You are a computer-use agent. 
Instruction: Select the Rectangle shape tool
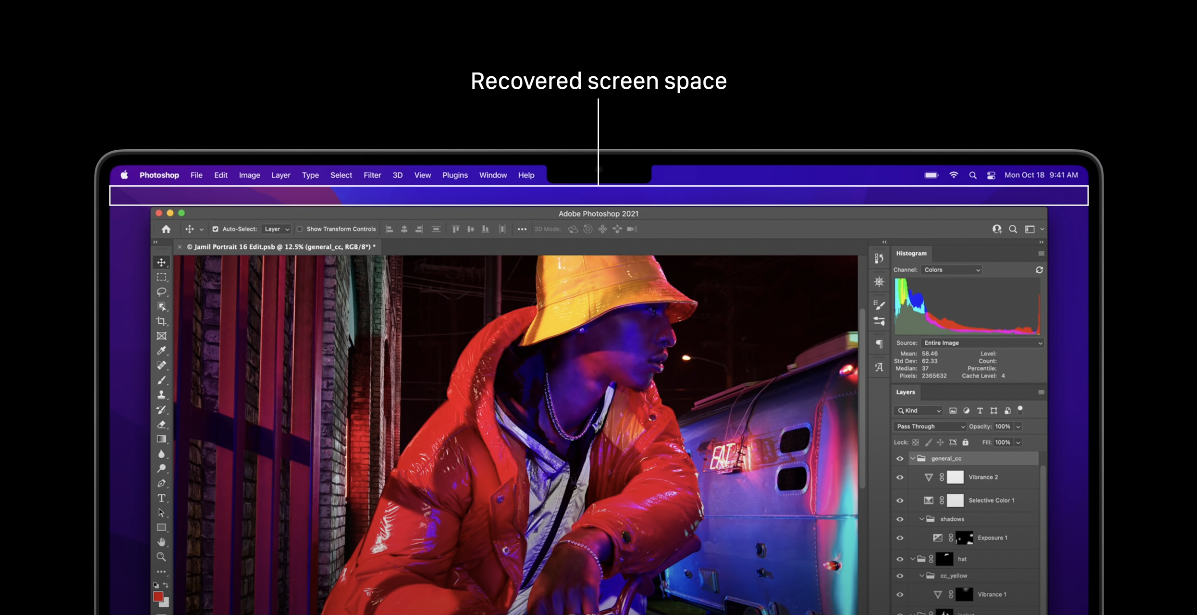(x=161, y=527)
